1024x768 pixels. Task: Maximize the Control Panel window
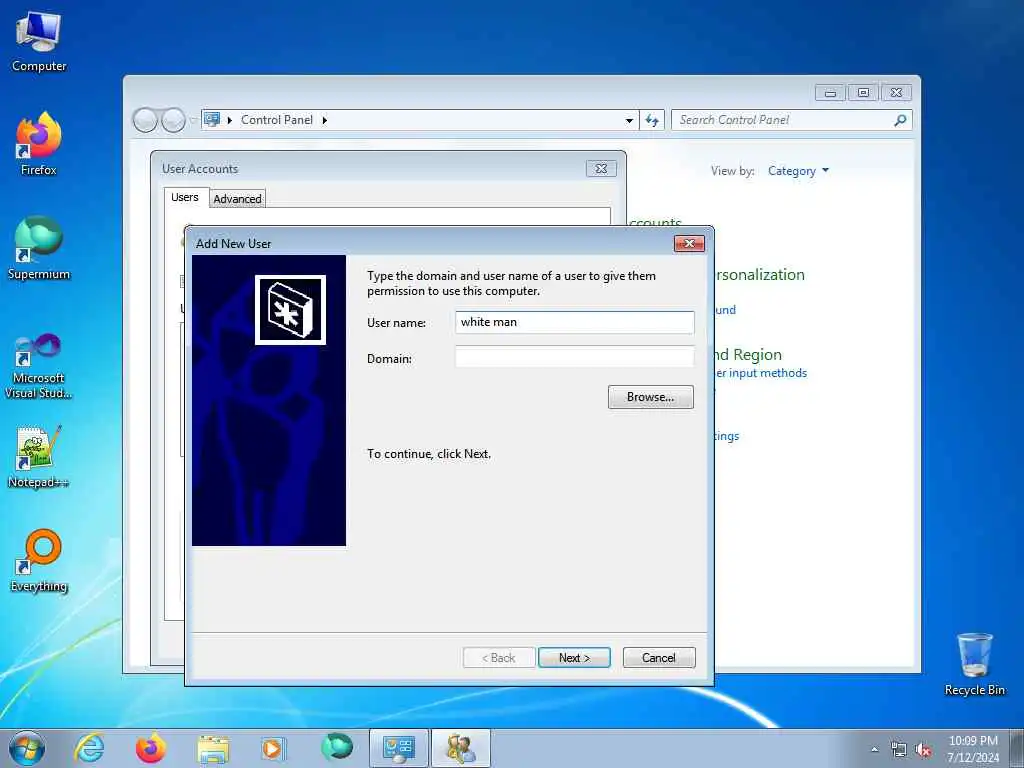[x=863, y=93]
